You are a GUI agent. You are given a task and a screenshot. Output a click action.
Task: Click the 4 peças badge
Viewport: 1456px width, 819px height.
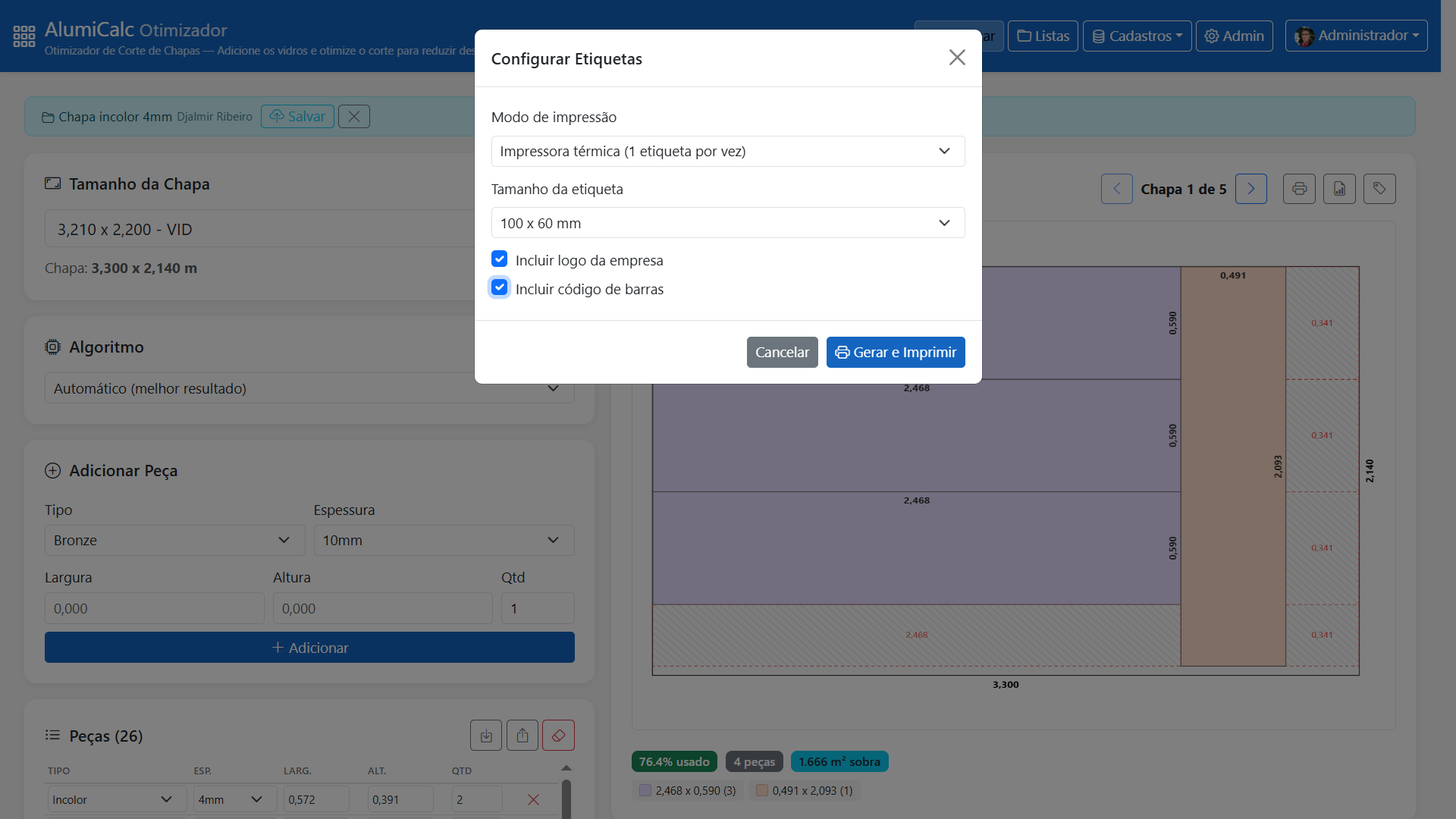[x=754, y=761]
